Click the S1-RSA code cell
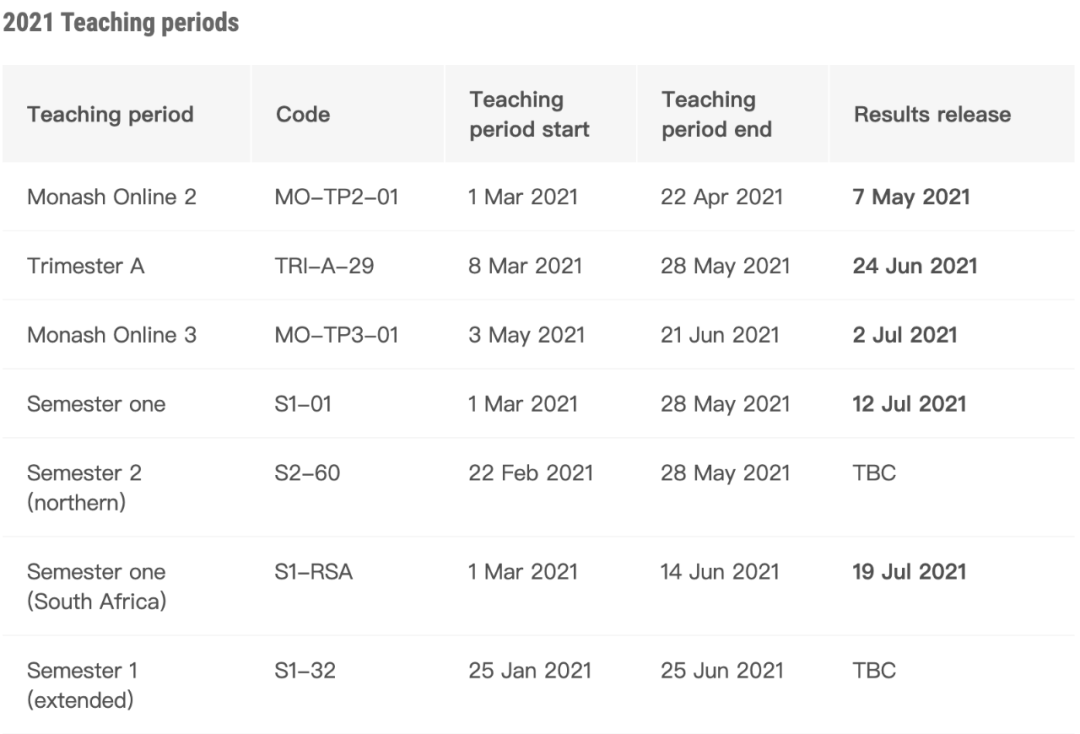 pos(313,572)
